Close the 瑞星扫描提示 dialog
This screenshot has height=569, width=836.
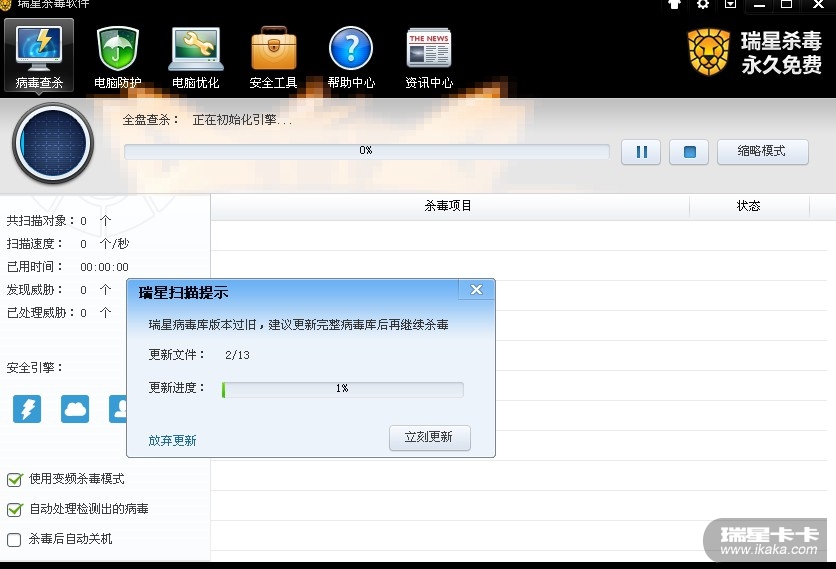476,290
